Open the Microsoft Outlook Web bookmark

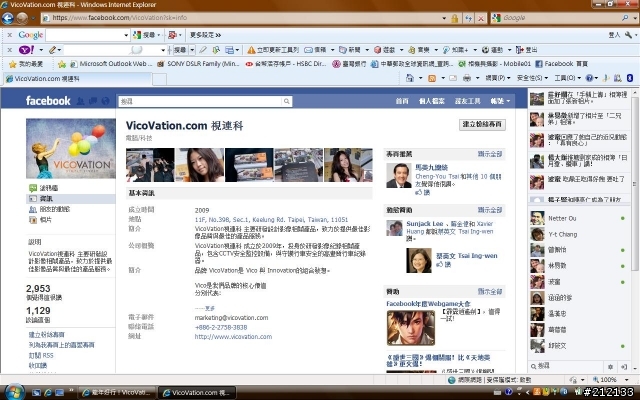click(x=111, y=64)
